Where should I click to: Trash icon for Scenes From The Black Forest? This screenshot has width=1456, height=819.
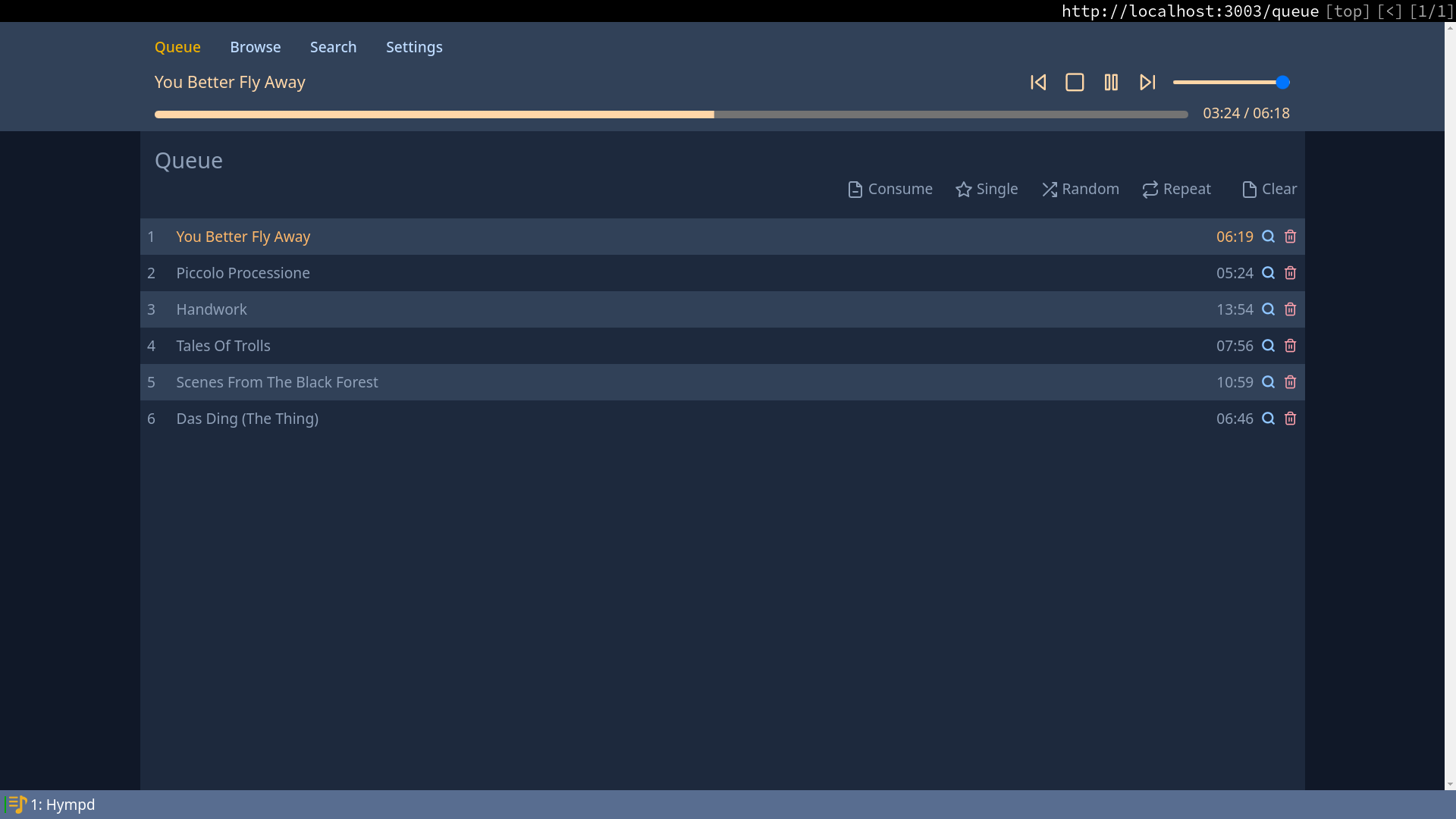(1290, 382)
